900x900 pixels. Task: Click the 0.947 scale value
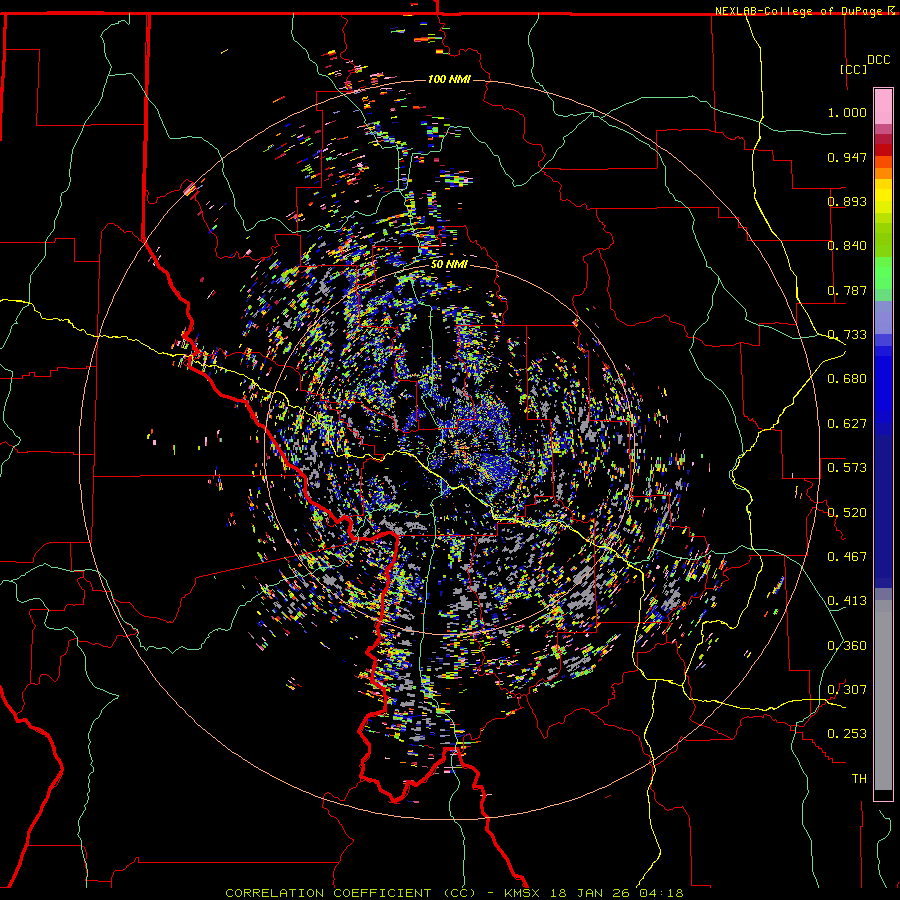(847, 157)
